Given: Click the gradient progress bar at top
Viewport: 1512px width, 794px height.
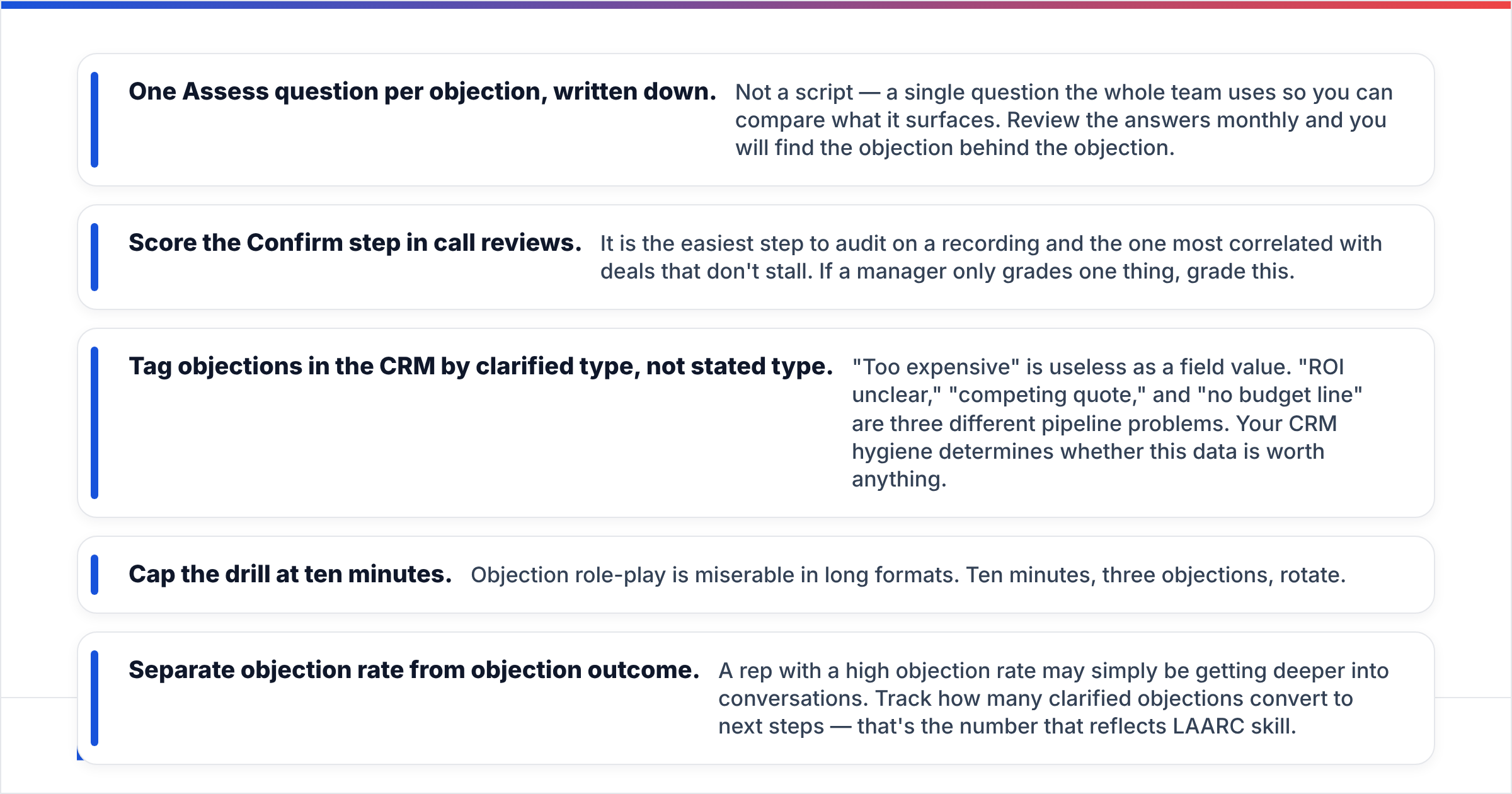Looking at the screenshot, I should pyautogui.click(x=756, y=4).
